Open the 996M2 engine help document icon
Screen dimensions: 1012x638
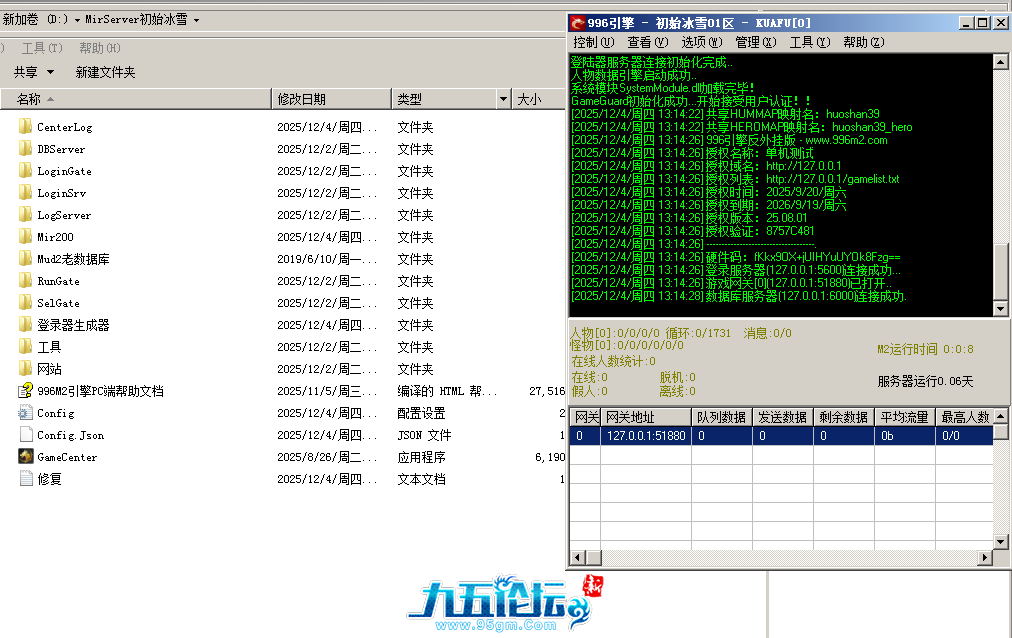(x=26, y=391)
